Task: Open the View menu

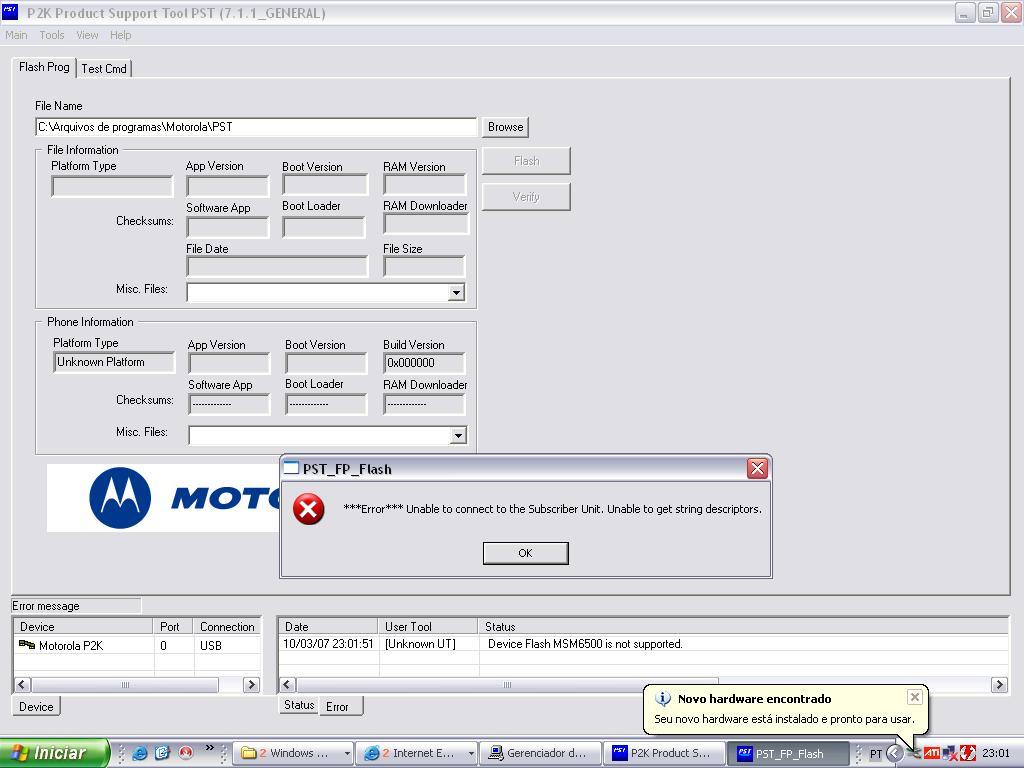Action: click(87, 35)
